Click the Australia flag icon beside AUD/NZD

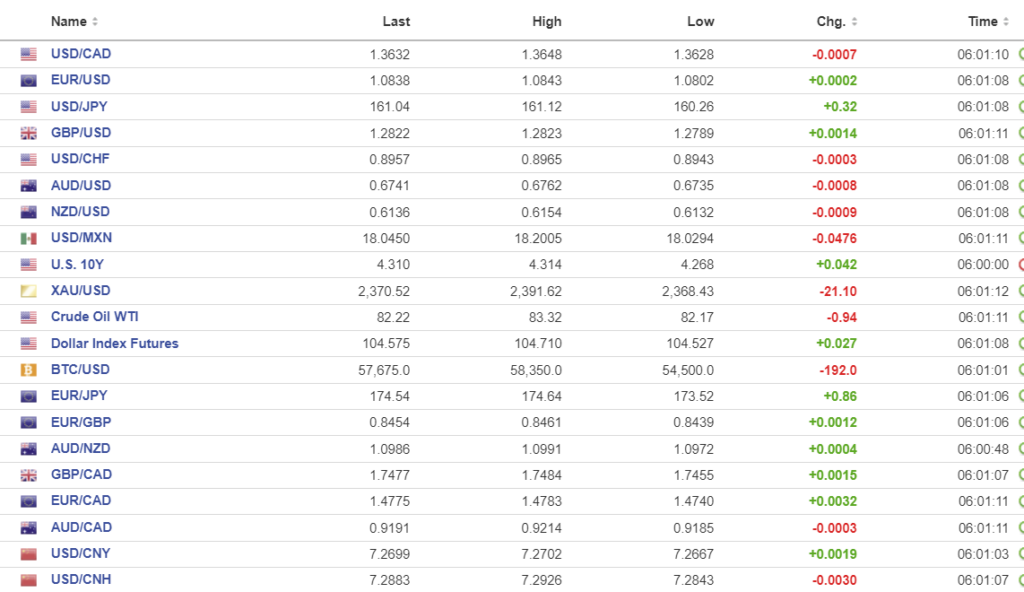click(x=28, y=449)
